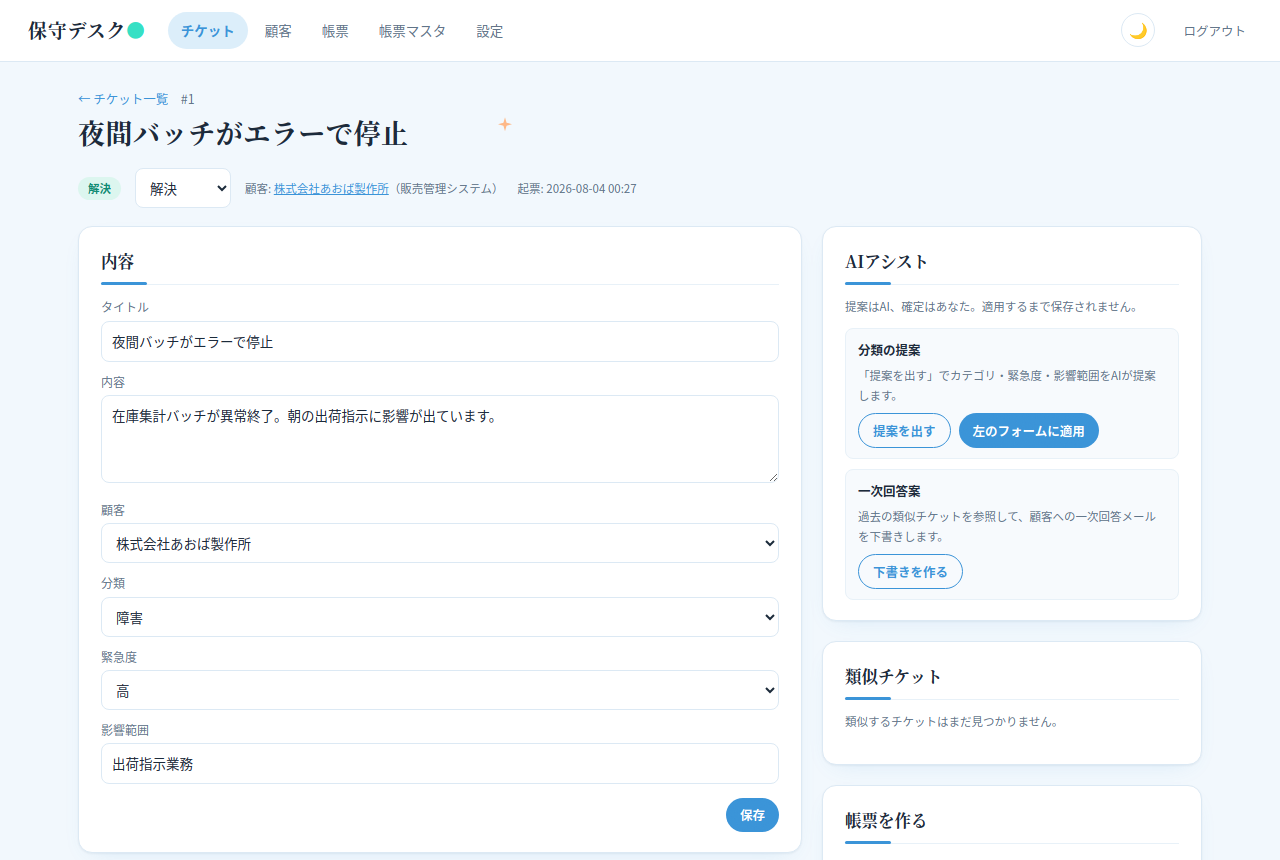
Task: Open the 緊急度 dropdown set to 高
Action: 440,690
